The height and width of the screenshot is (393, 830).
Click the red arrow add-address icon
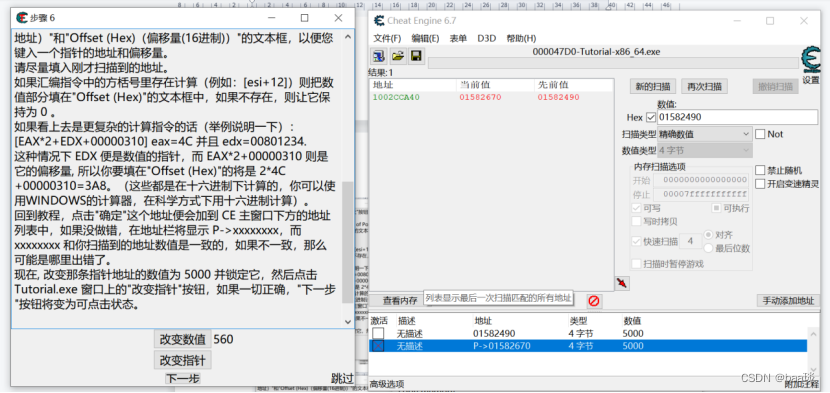click(622, 283)
